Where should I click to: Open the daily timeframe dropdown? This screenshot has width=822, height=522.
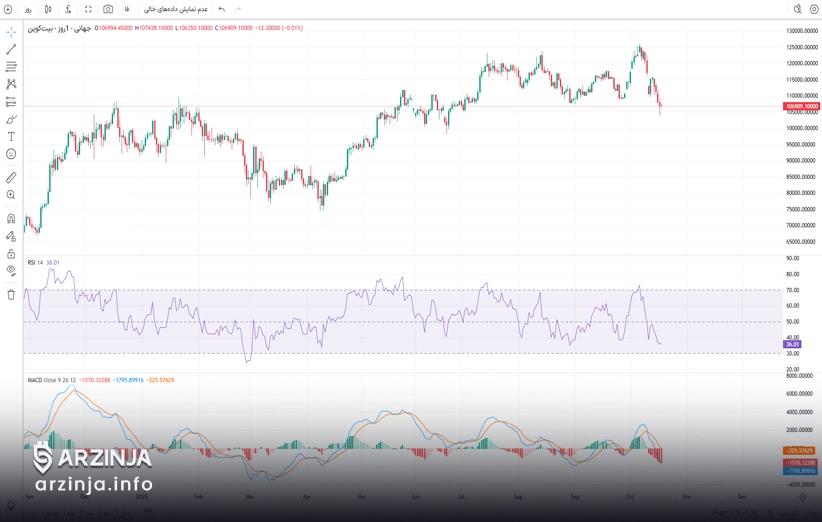pos(28,9)
